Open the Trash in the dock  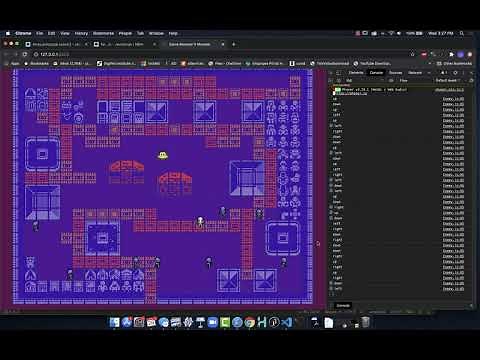(365, 322)
